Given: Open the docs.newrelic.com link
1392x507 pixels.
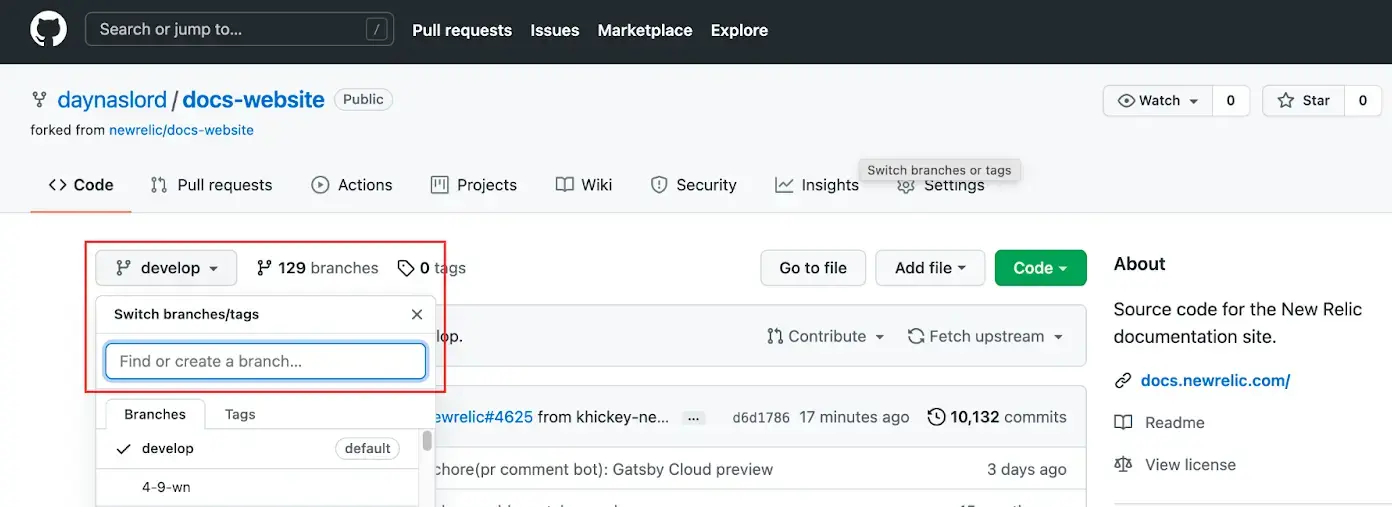Looking at the screenshot, I should (1215, 380).
